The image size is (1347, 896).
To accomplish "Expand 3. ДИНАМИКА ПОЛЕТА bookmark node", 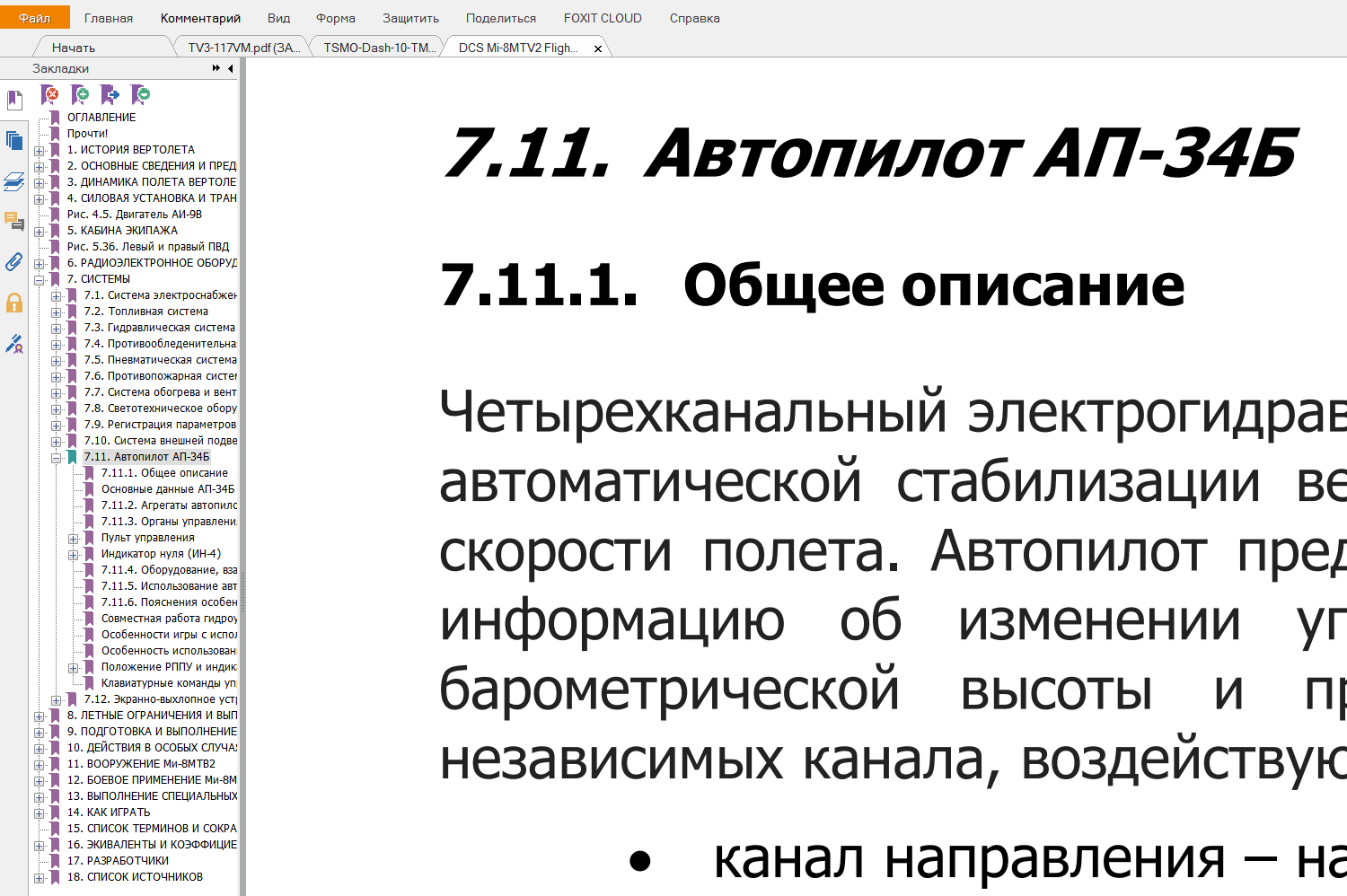I will [x=40, y=183].
